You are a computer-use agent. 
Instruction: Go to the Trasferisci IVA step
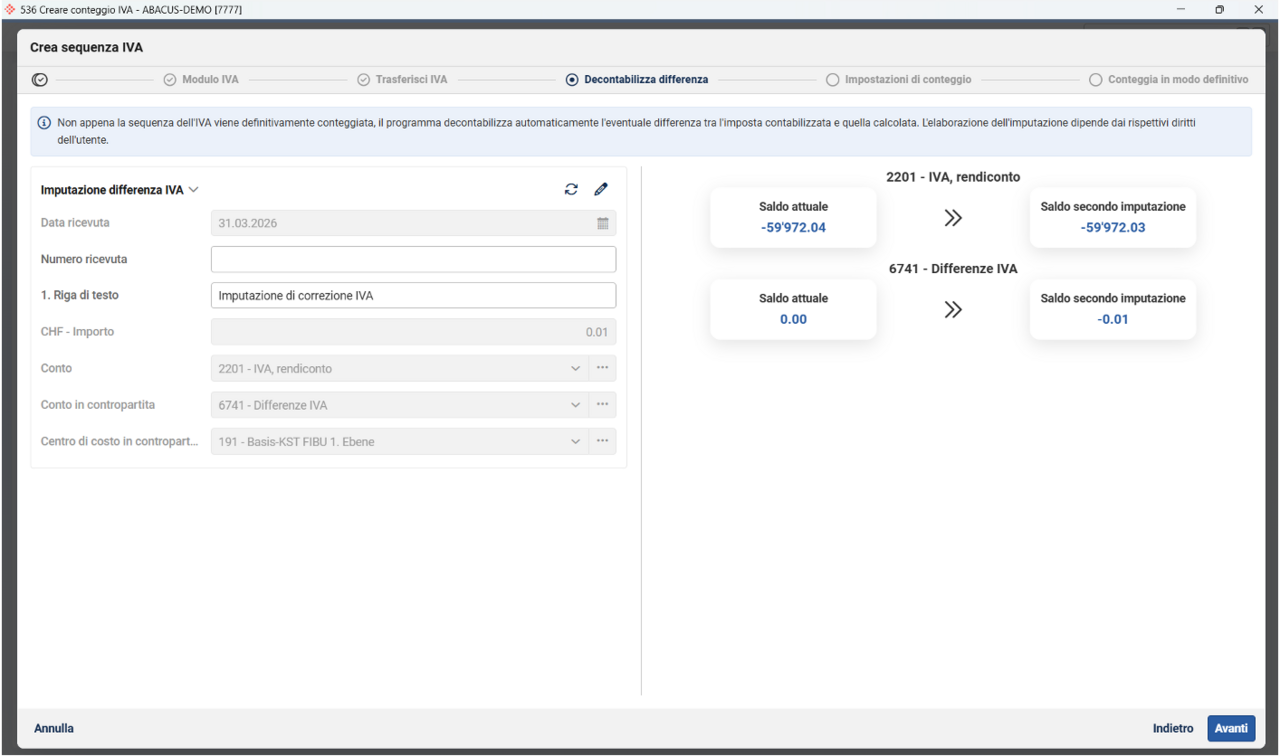[364, 80]
